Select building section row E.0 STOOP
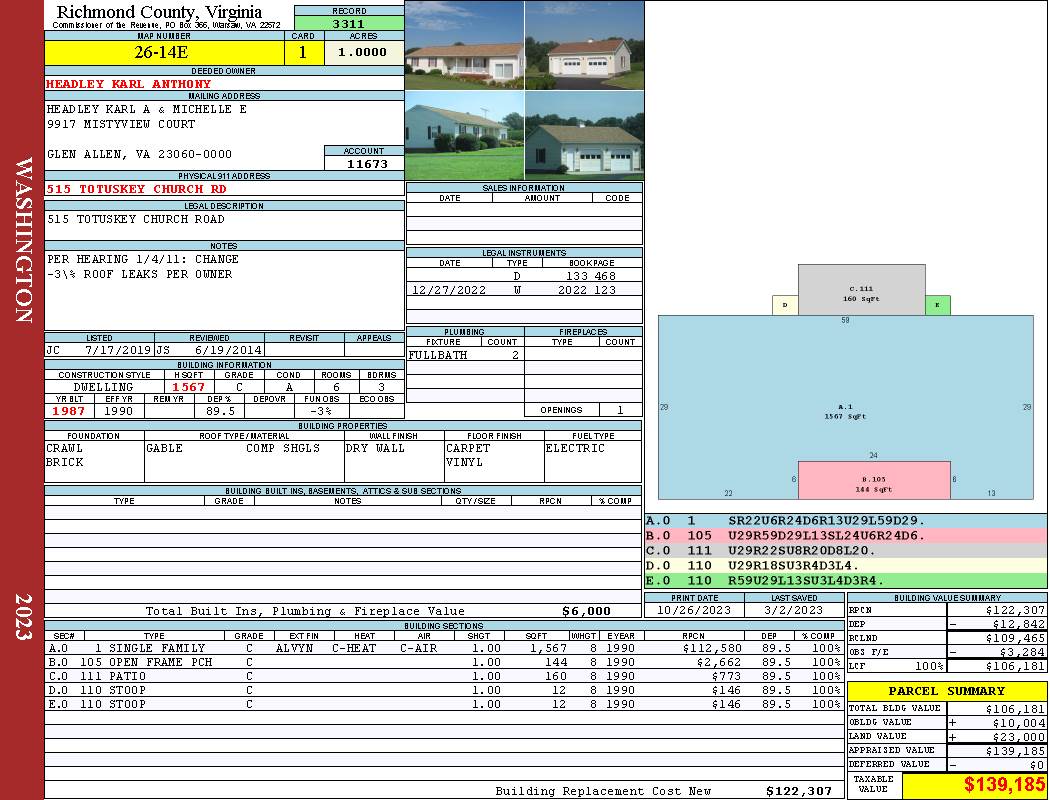 (443, 704)
